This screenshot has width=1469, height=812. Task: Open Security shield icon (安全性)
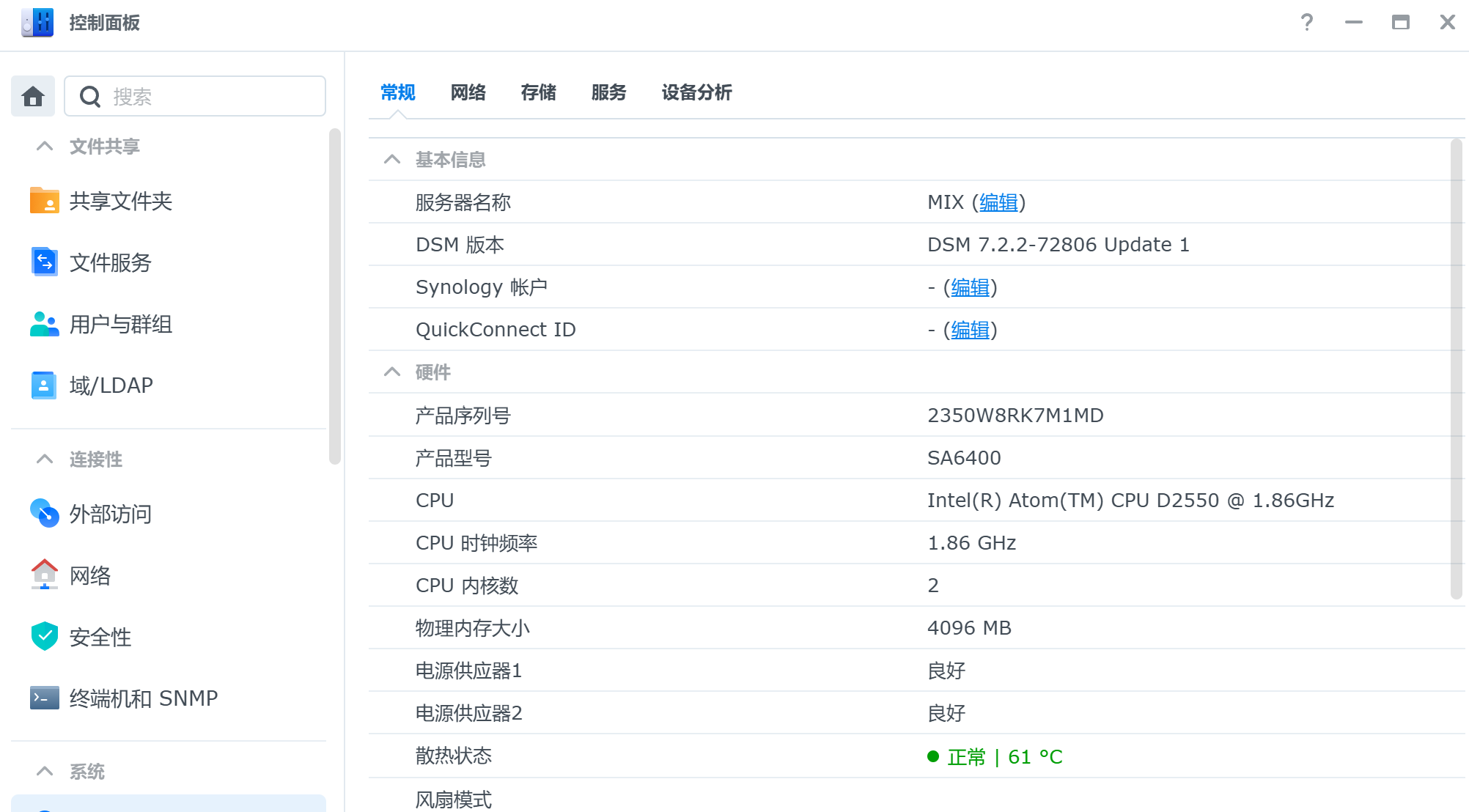[x=45, y=636]
